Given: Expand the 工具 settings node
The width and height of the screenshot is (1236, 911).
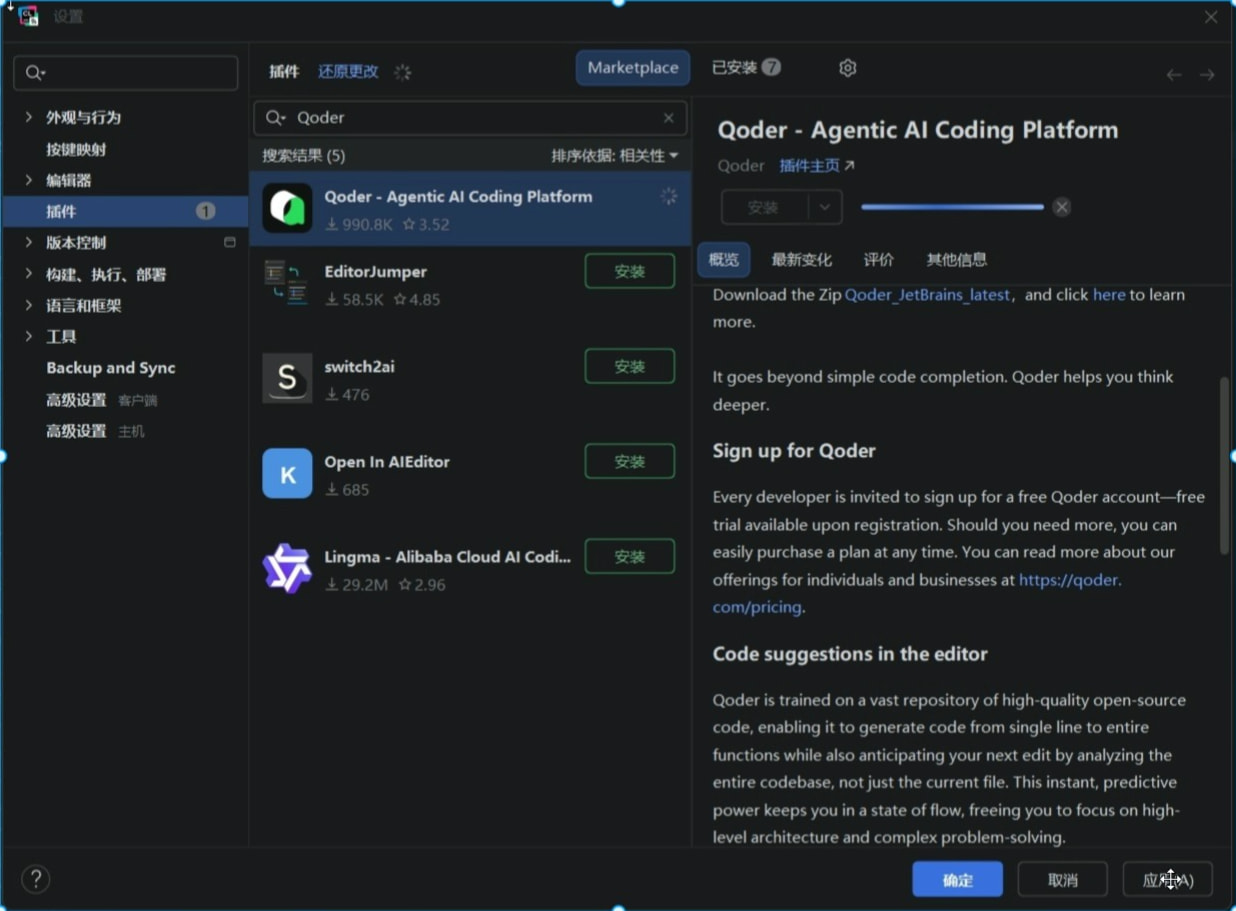Looking at the screenshot, I should point(28,336).
